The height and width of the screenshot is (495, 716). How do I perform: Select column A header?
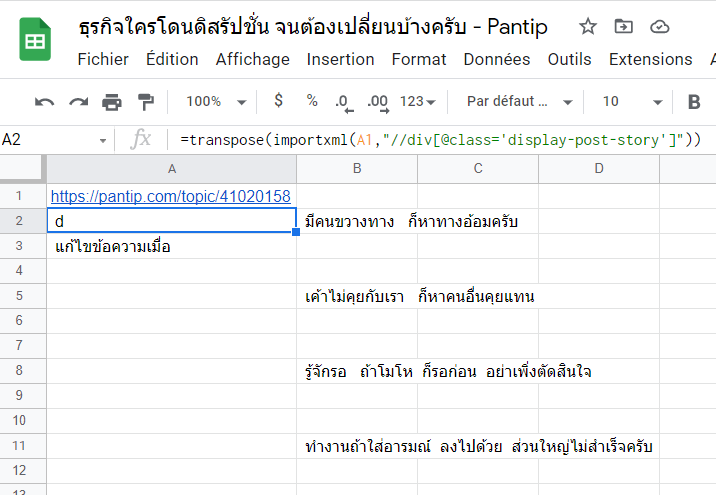(172, 169)
